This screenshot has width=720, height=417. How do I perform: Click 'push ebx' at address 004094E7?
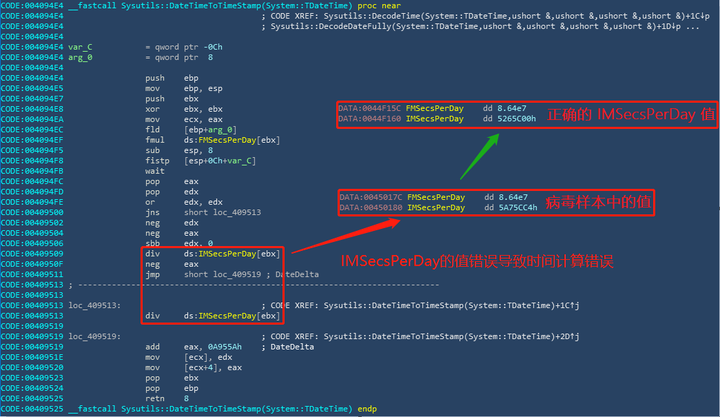(x=172, y=99)
